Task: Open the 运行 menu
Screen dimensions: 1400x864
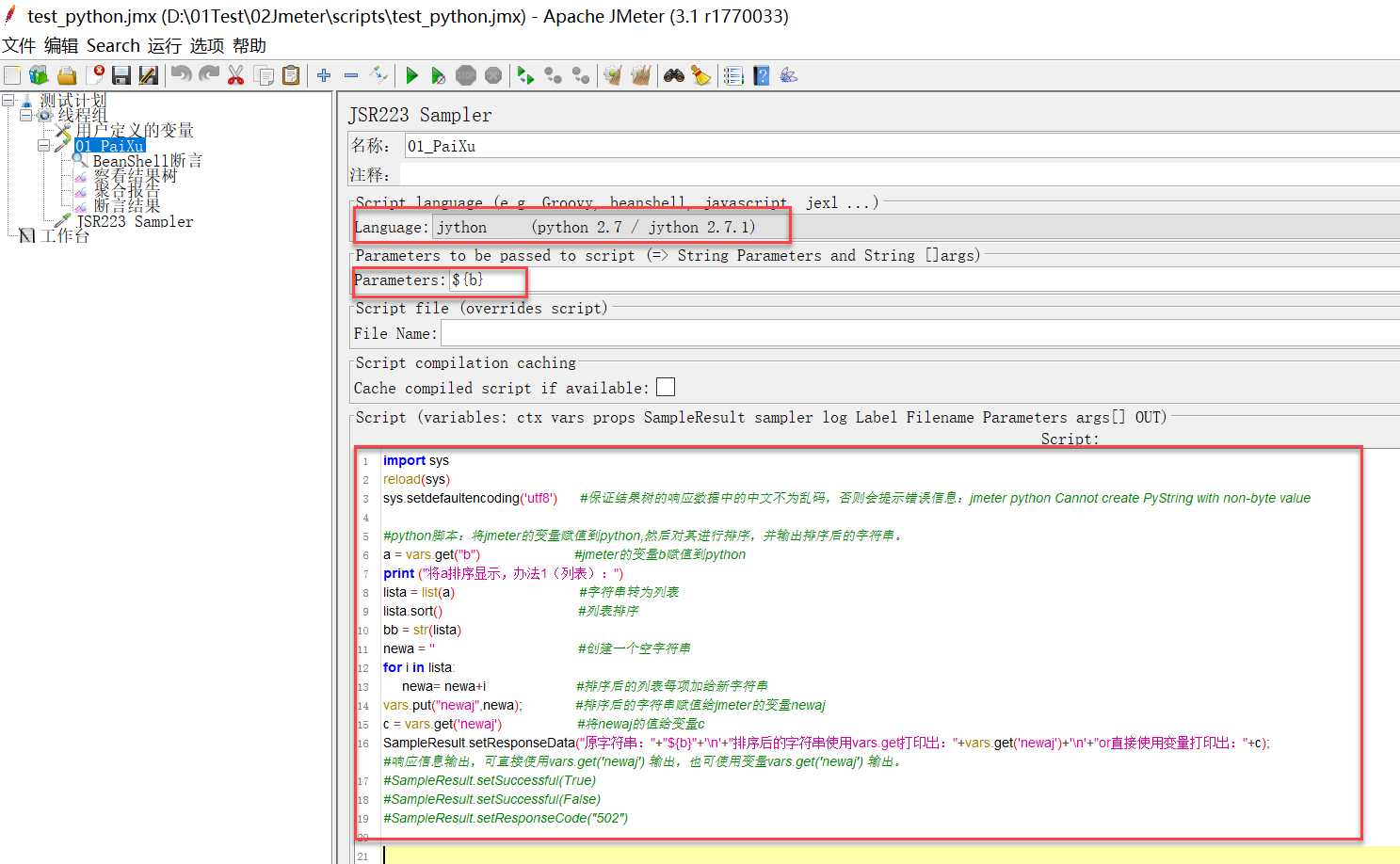Action: [164, 45]
